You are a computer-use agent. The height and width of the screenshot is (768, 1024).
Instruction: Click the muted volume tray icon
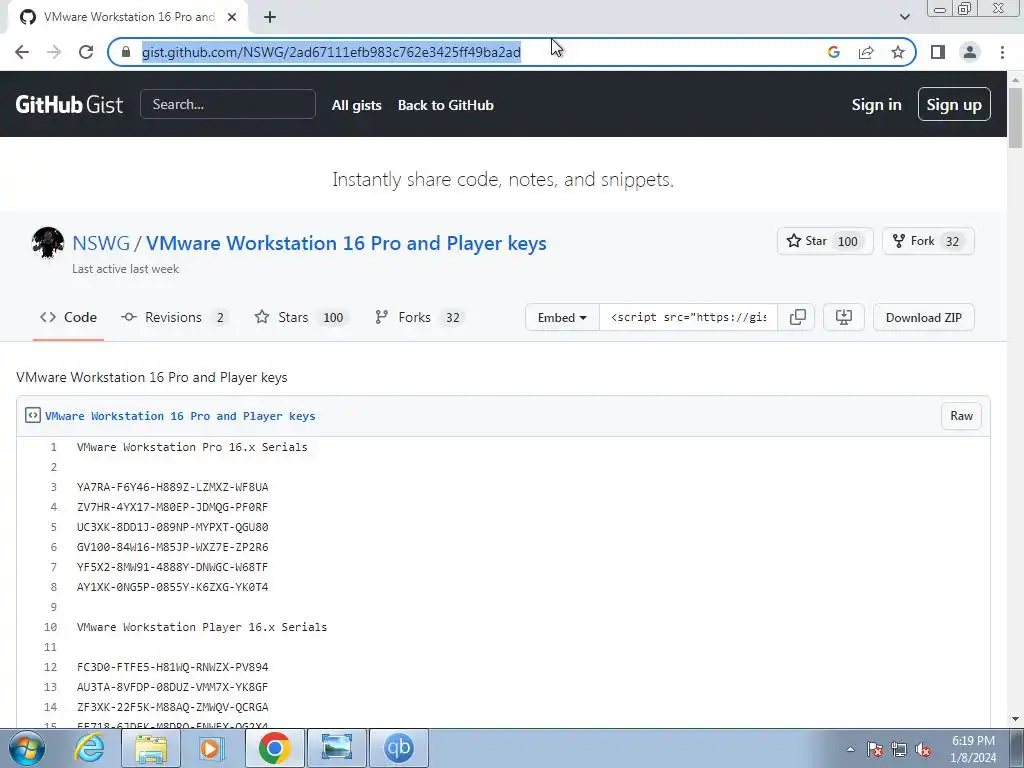point(923,750)
